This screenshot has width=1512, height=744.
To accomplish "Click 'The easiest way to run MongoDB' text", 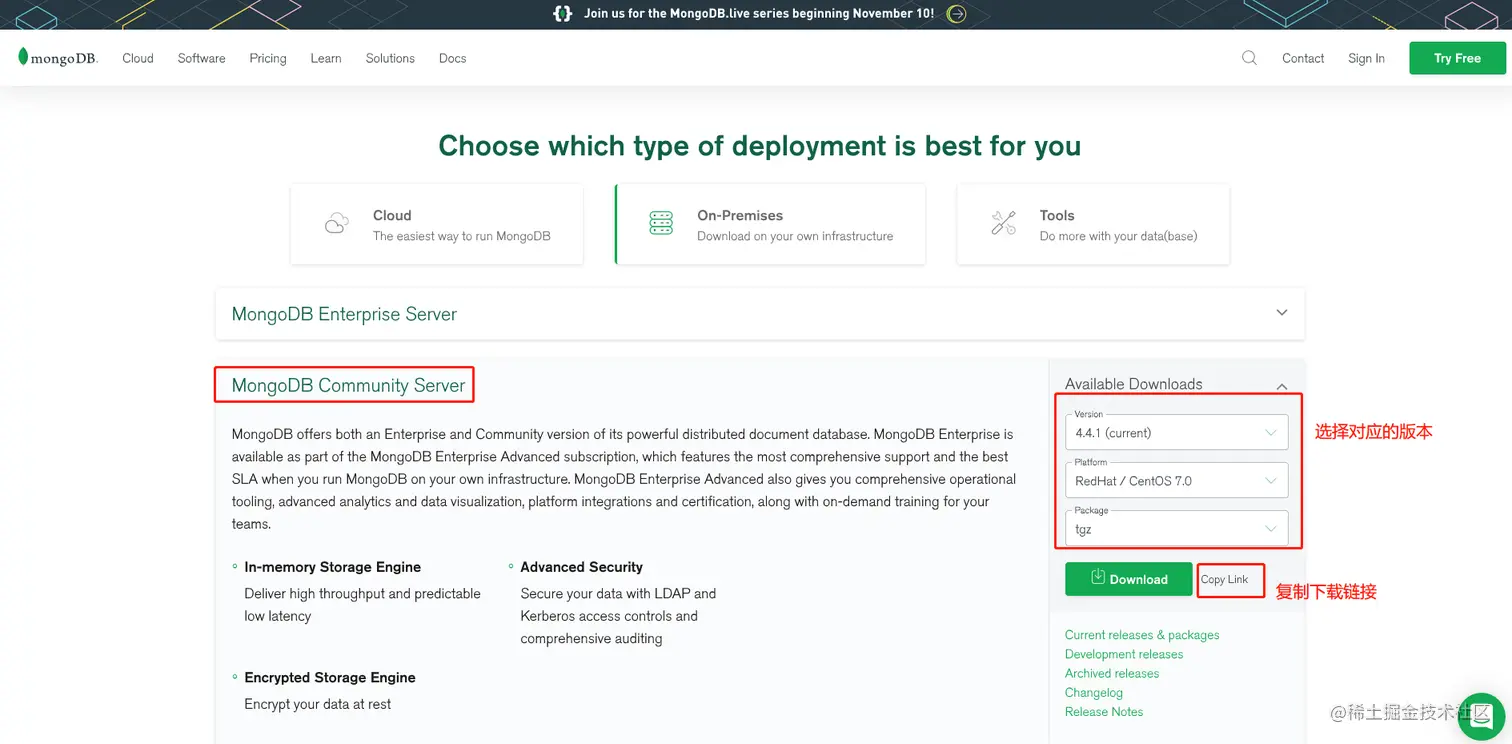I will coord(462,236).
